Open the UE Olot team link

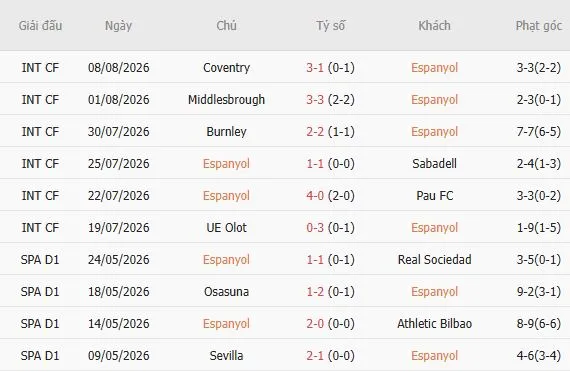tap(226, 228)
